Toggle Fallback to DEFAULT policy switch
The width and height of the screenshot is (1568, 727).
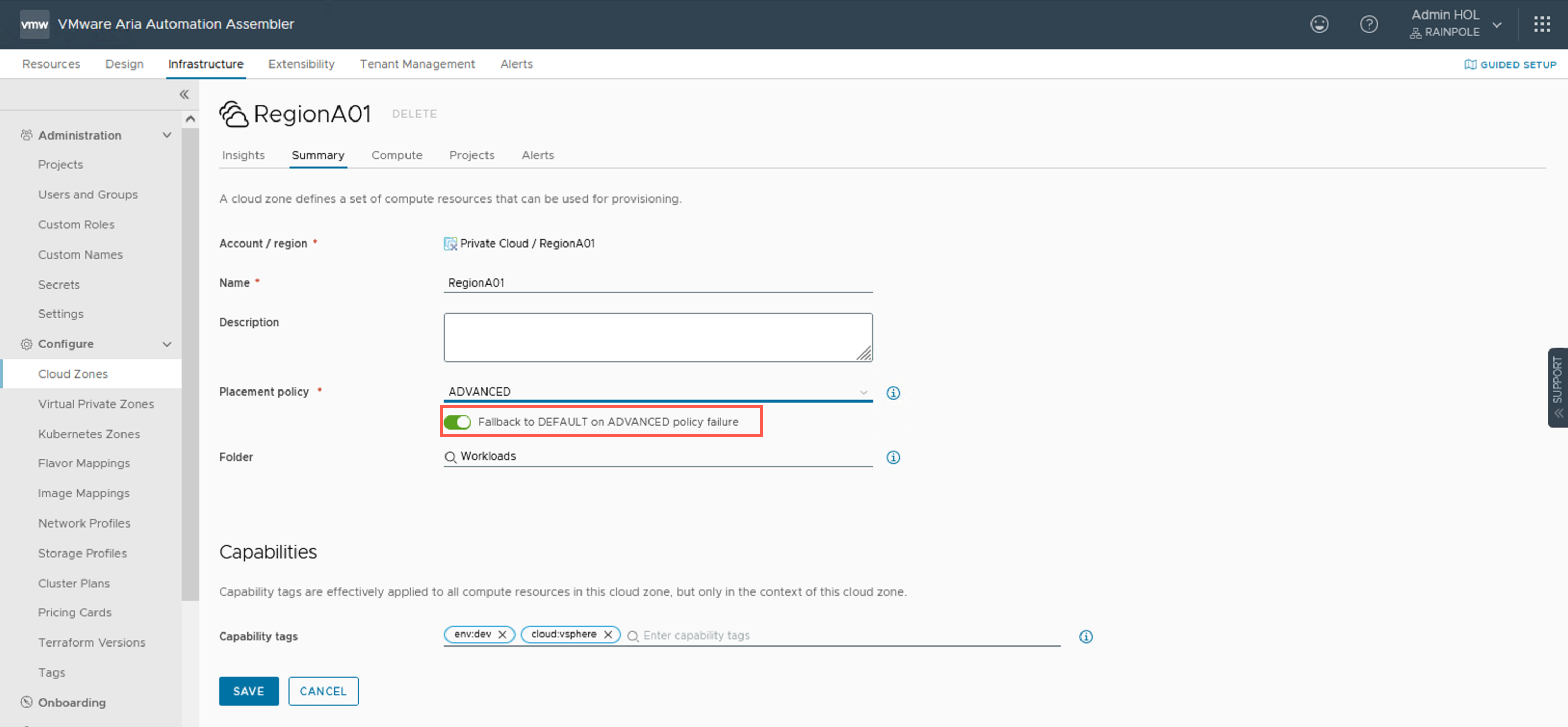click(457, 422)
